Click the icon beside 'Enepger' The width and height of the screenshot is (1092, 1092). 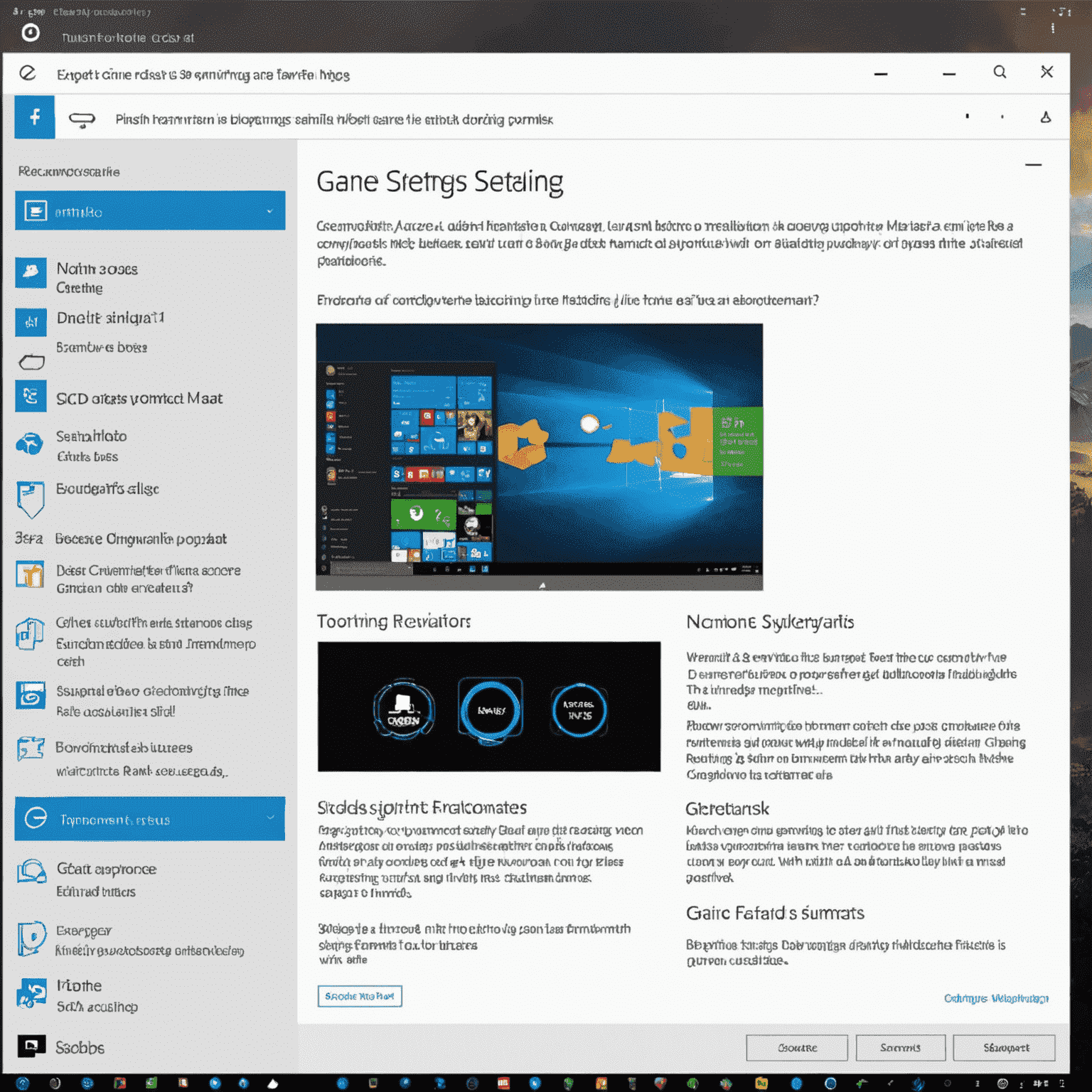31,938
